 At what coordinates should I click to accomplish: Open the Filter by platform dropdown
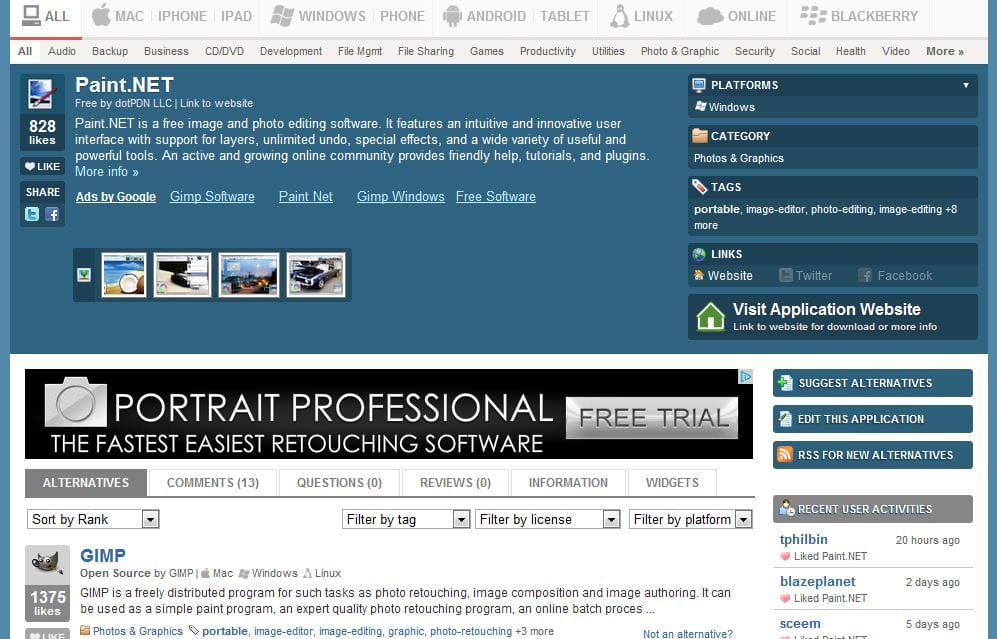[x=691, y=519]
